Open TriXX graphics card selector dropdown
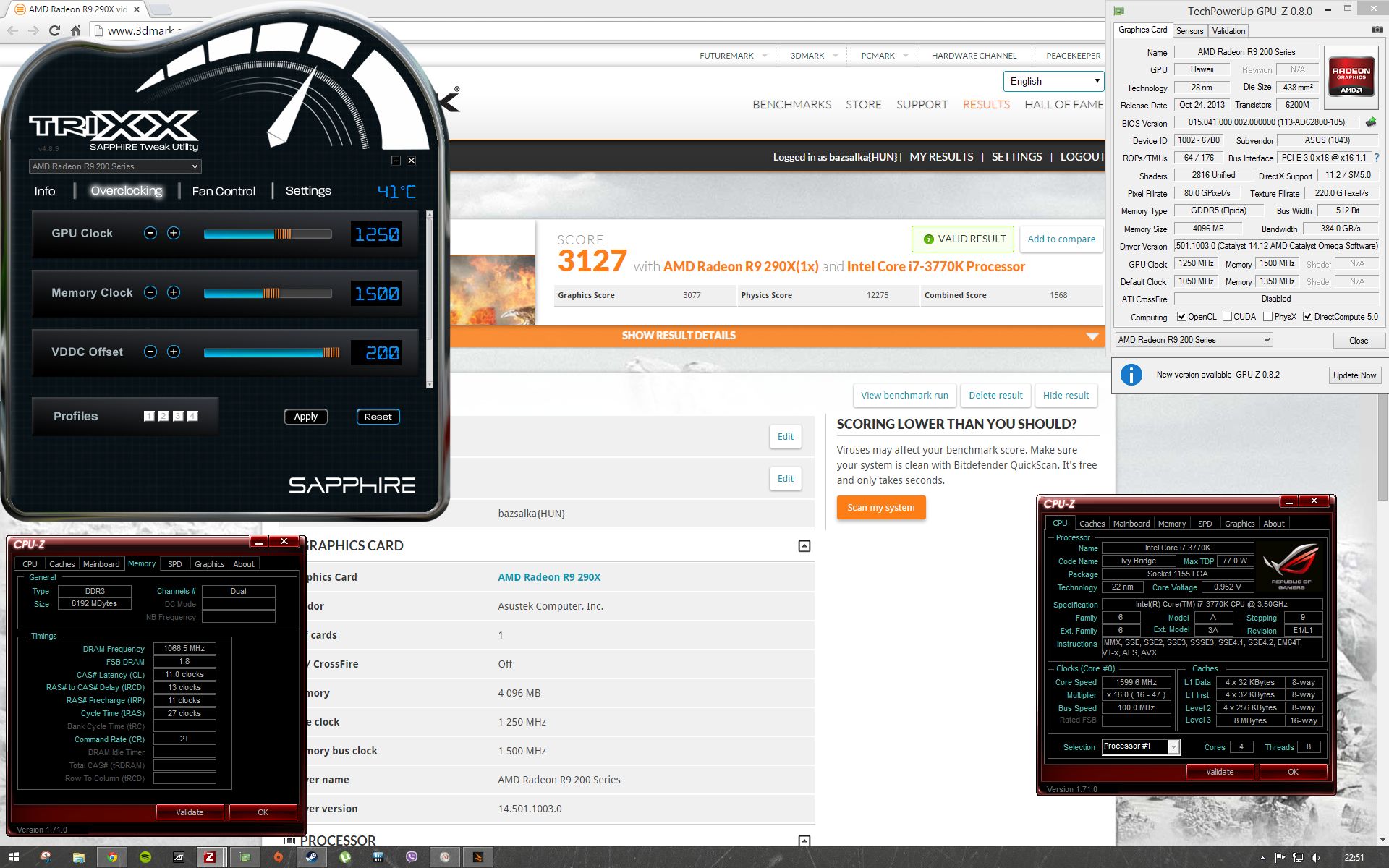 pyautogui.click(x=114, y=166)
